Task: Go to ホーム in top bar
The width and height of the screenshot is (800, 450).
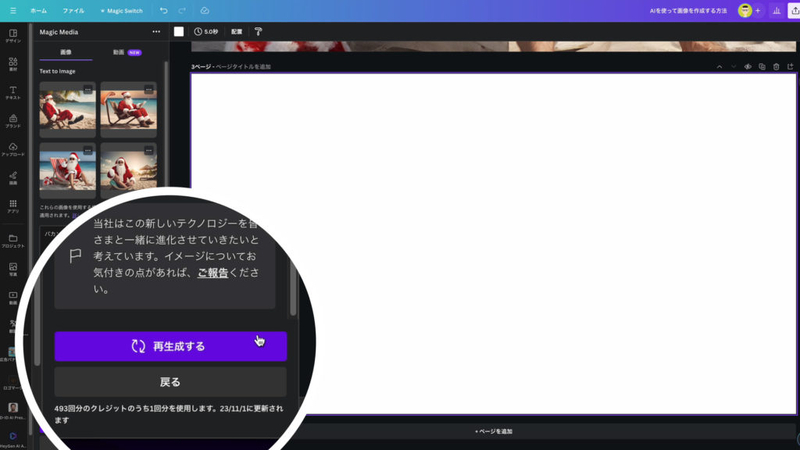Action: point(38,11)
